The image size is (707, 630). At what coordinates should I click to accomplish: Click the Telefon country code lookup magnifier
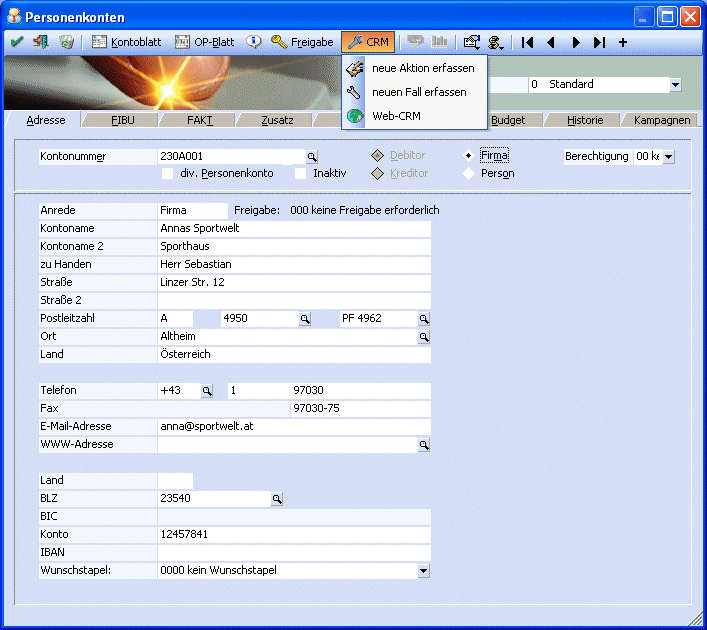pos(207,391)
